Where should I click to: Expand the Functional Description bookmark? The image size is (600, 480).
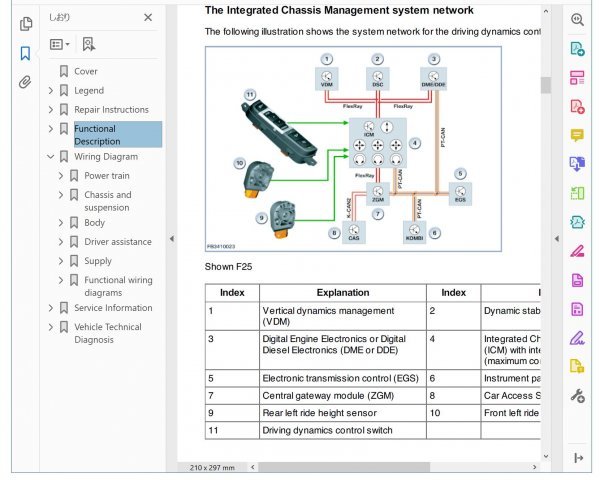tap(51, 129)
